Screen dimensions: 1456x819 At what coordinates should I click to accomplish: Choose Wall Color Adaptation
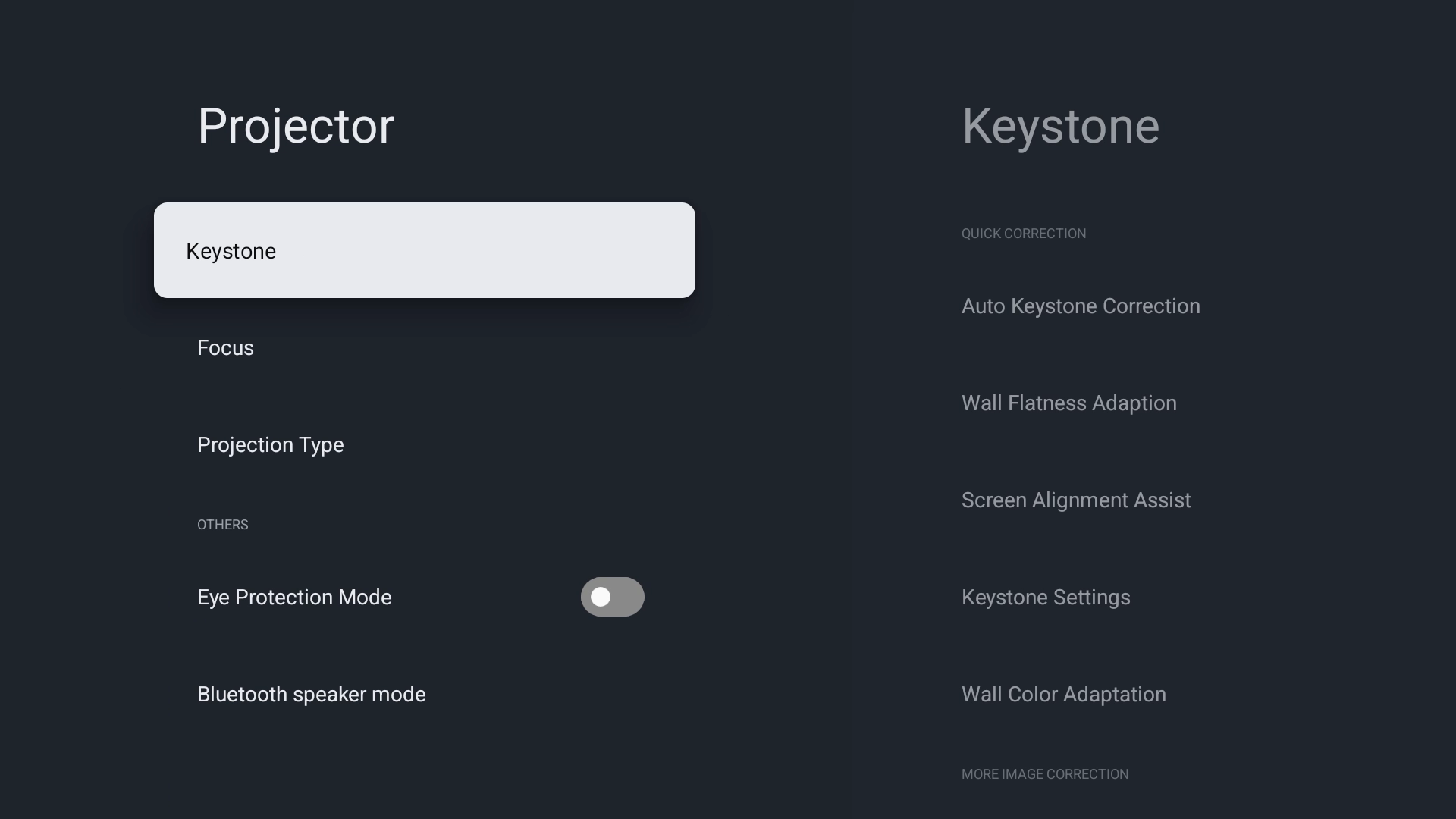pos(1063,695)
